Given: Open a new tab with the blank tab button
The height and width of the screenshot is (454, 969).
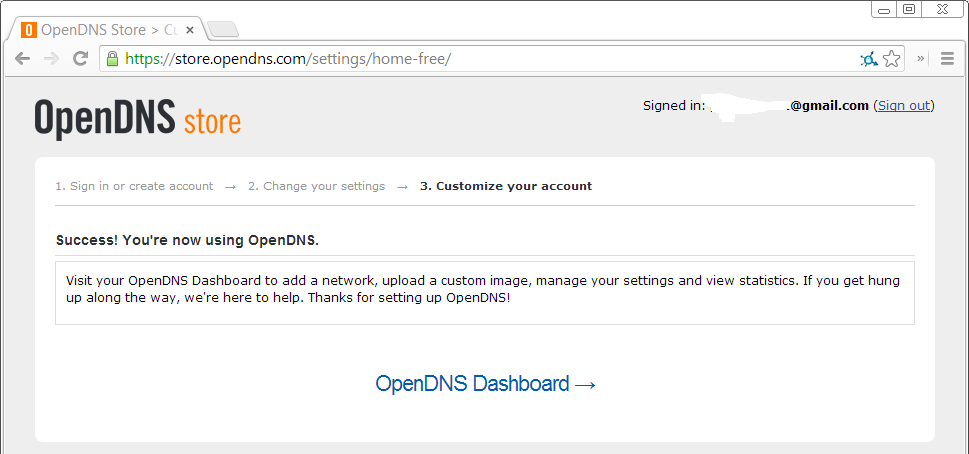Looking at the screenshot, I should [222, 29].
